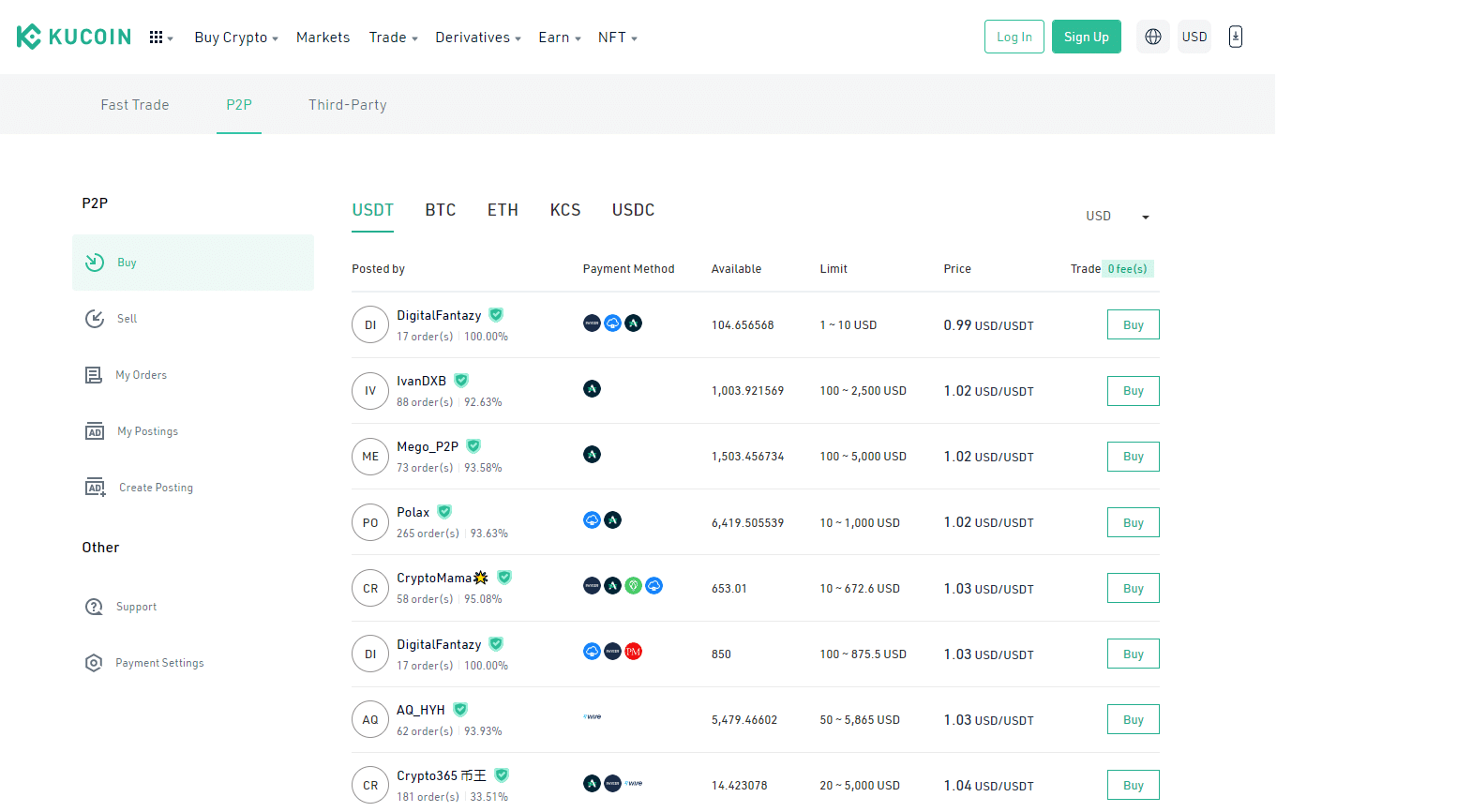Open Payment Settings in the sidebar
This screenshot has height=812, width=1457.
click(x=193, y=663)
